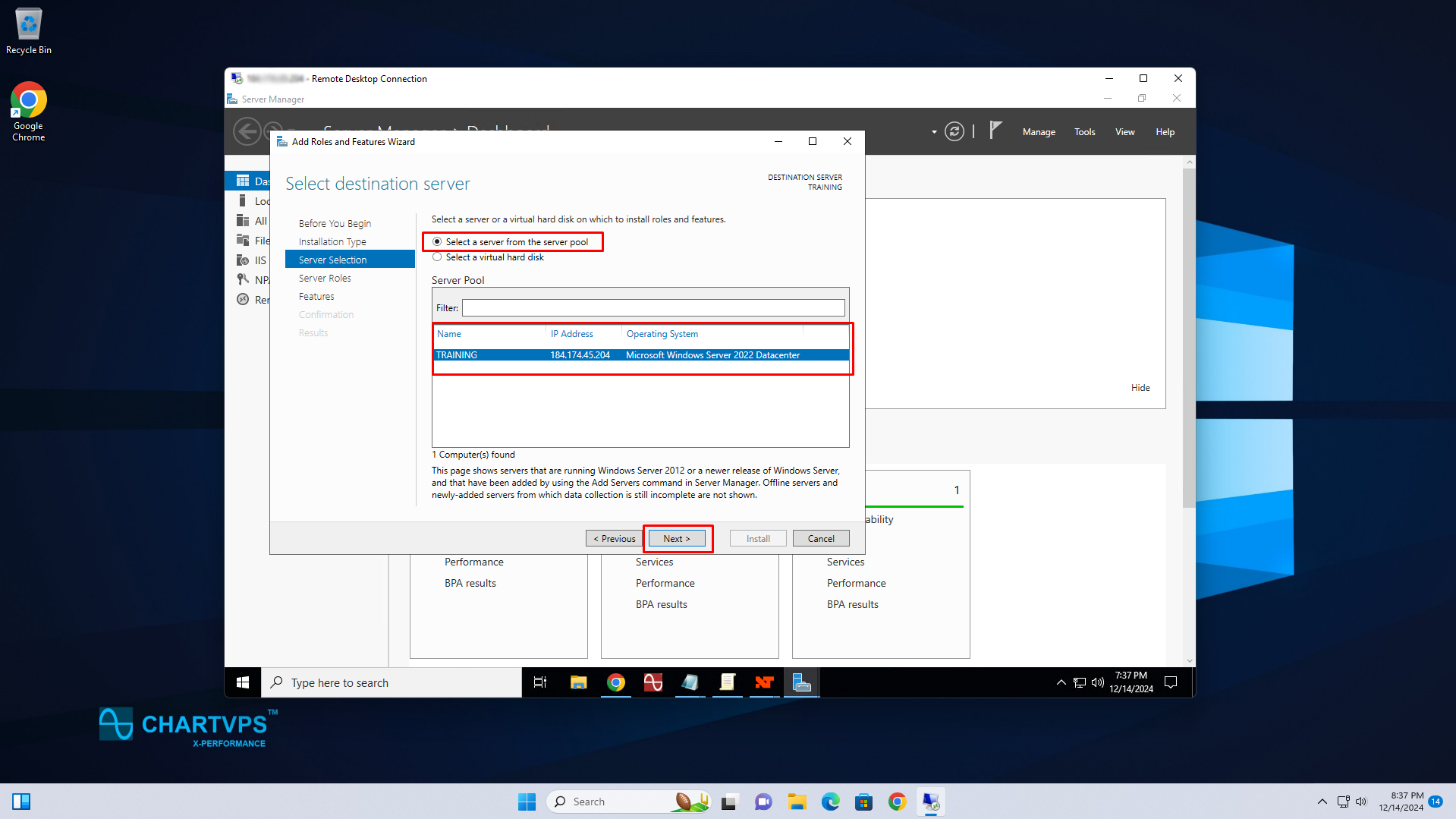
Task: Open Google Chrome desktop shortcut
Action: pyautogui.click(x=29, y=112)
